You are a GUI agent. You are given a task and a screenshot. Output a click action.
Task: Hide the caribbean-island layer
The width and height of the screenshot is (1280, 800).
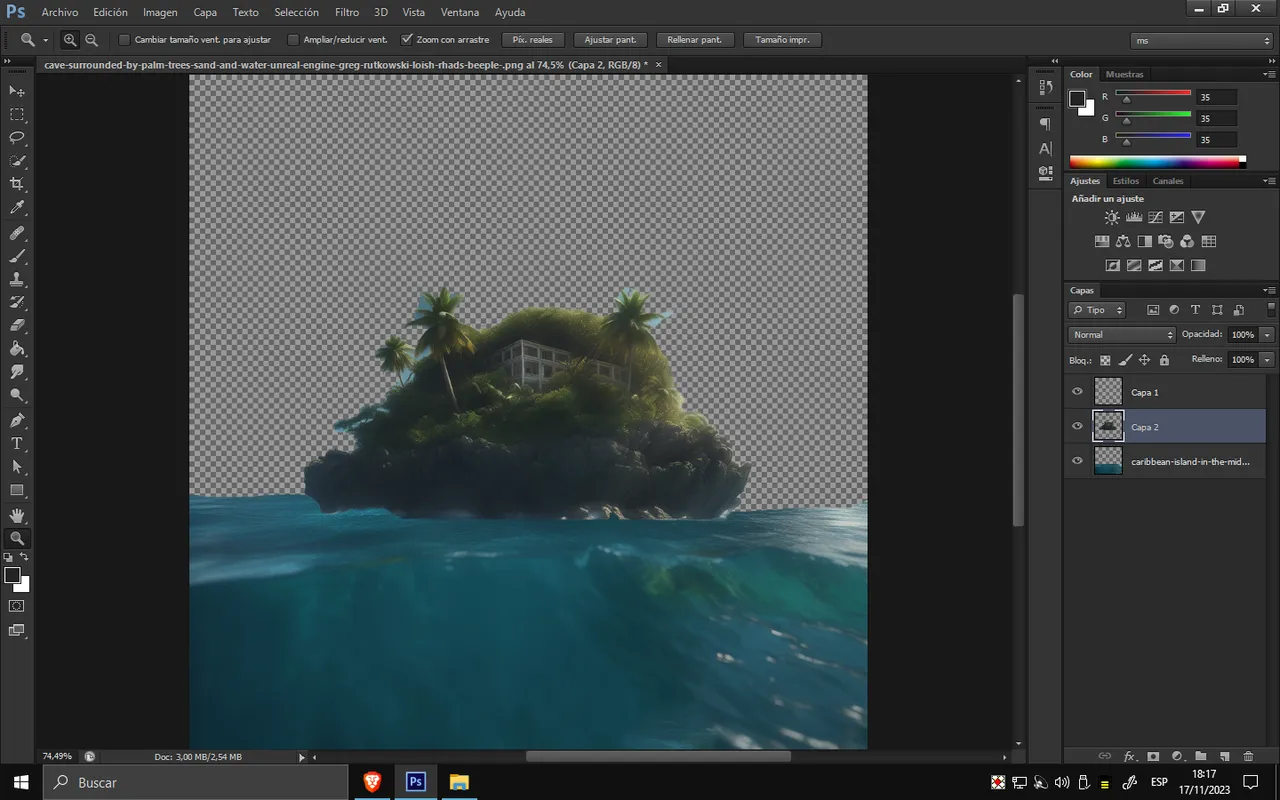click(1077, 461)
